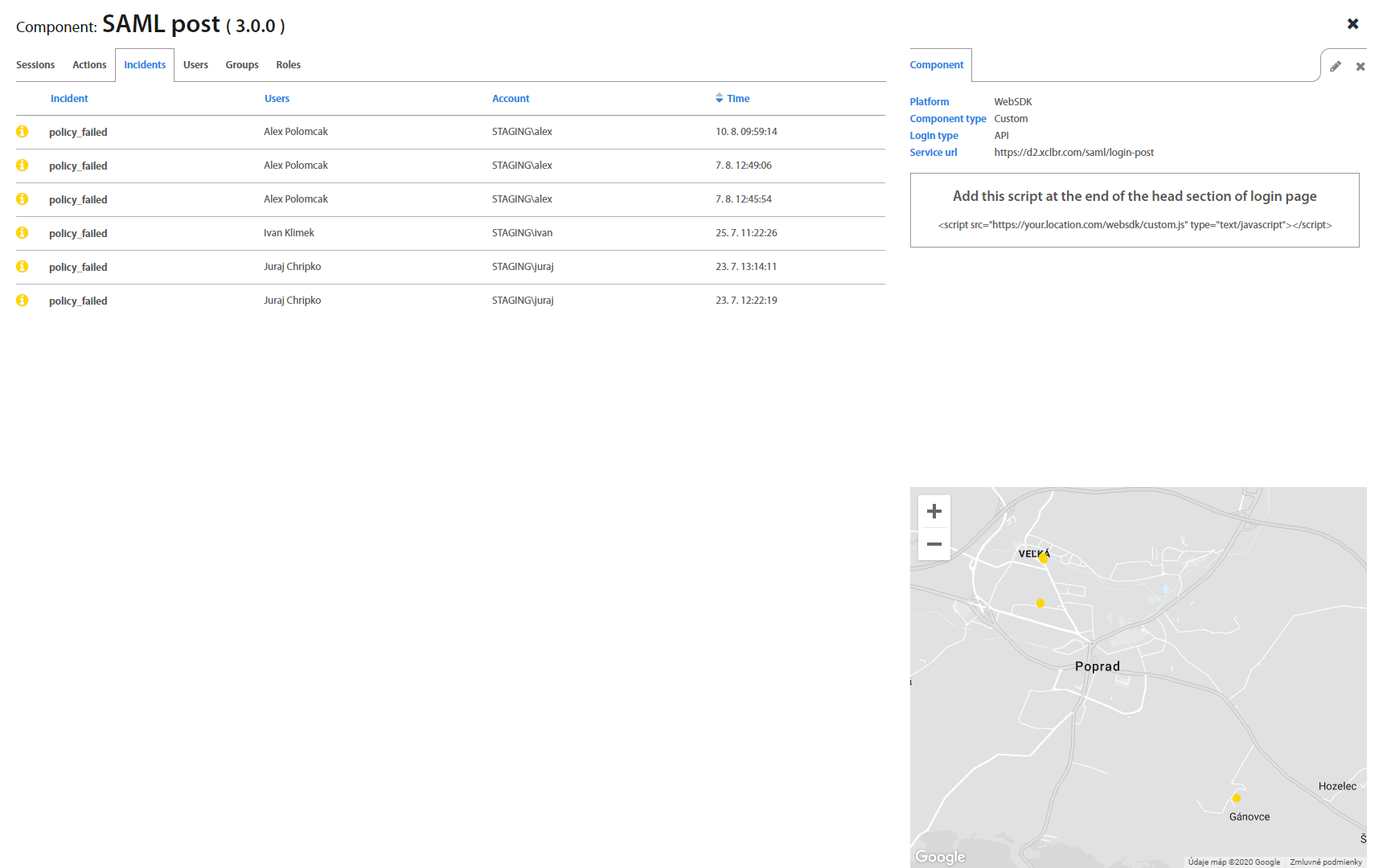Screen dimensions: 1383x868
Task: Click the yellow marker at Veľká on map
Action: click(x=1043, y=558)
